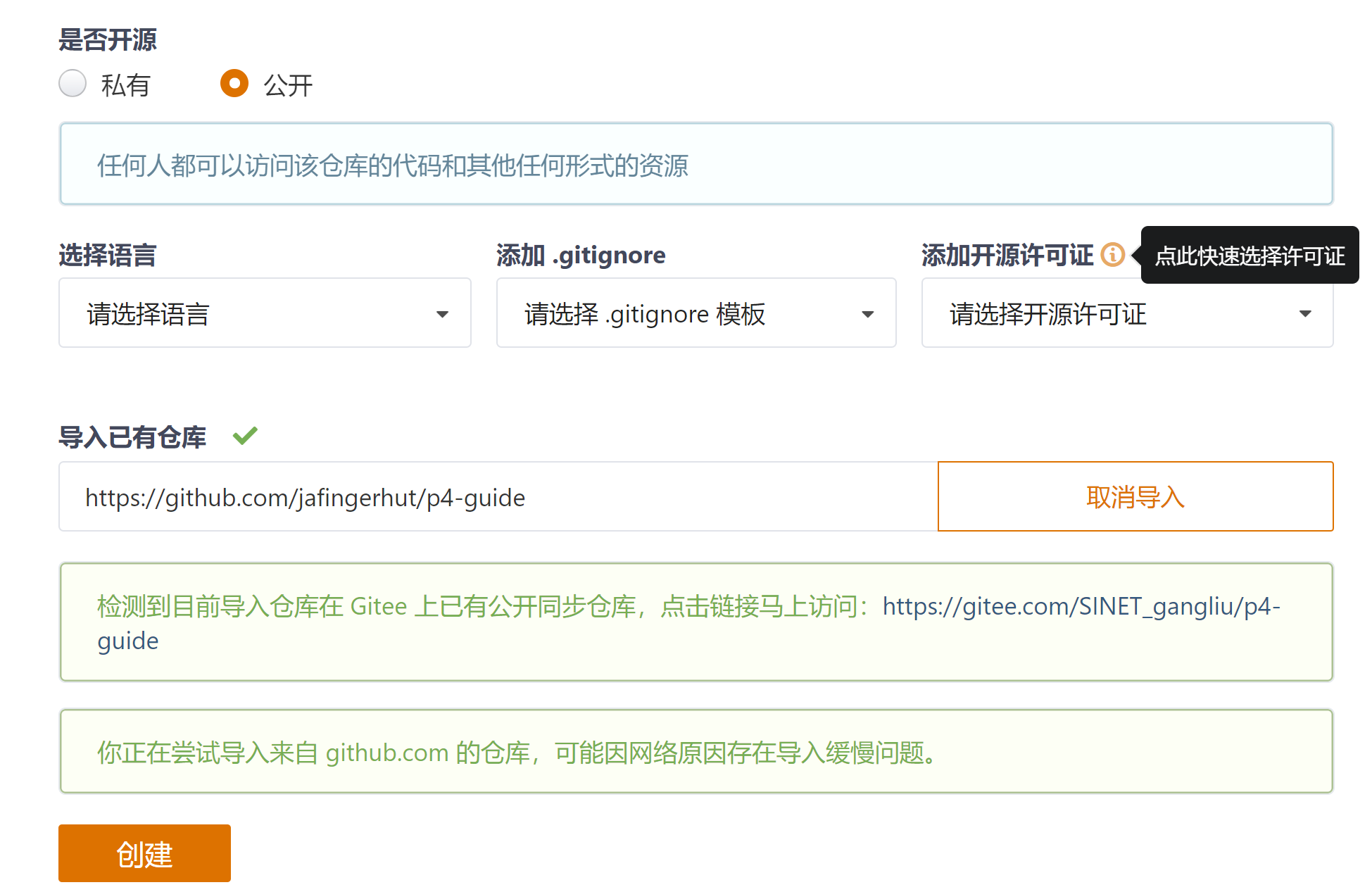Click the 公开 label text
Viewport: 1372px width, 892px height.
click(288, 85)
